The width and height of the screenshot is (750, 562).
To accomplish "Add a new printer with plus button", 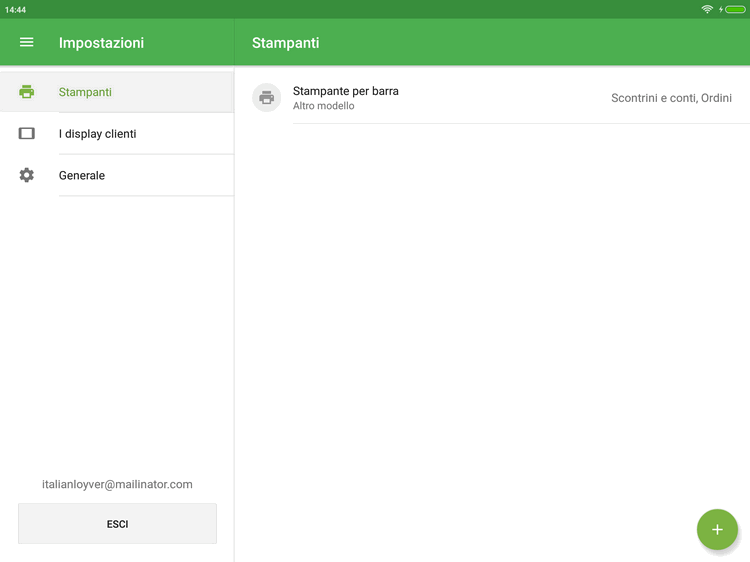I will (717, 529).
